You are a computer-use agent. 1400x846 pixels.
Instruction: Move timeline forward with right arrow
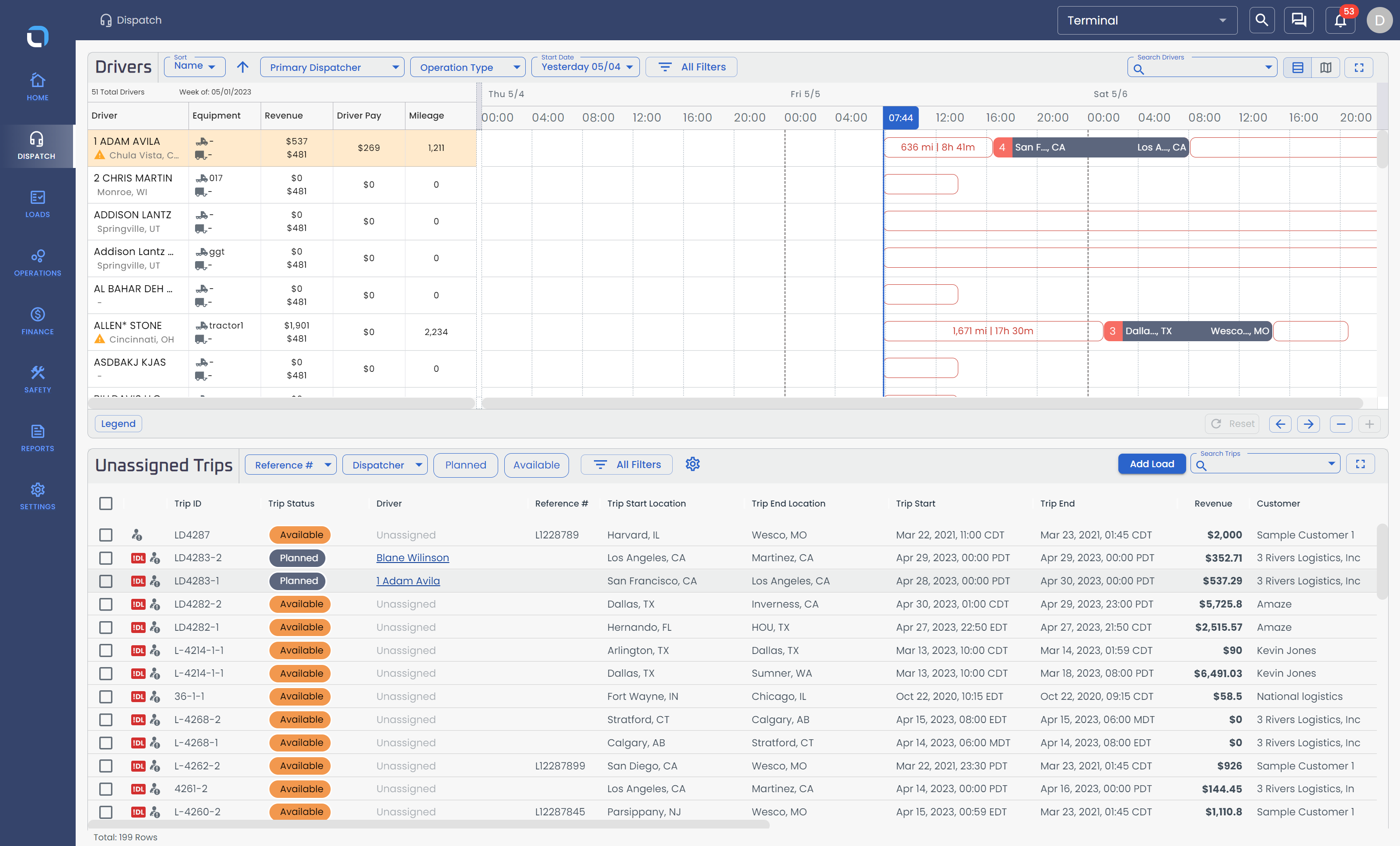[x=1309, y=424]
